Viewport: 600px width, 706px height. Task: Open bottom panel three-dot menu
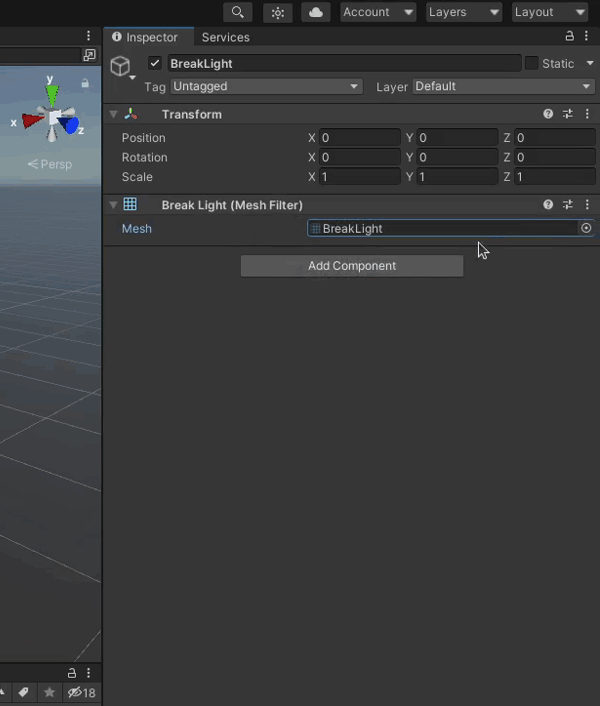[88, 673]
